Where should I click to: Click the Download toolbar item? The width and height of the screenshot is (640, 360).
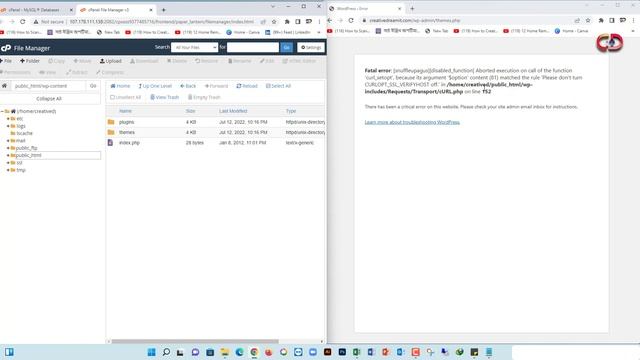point(144,61)
